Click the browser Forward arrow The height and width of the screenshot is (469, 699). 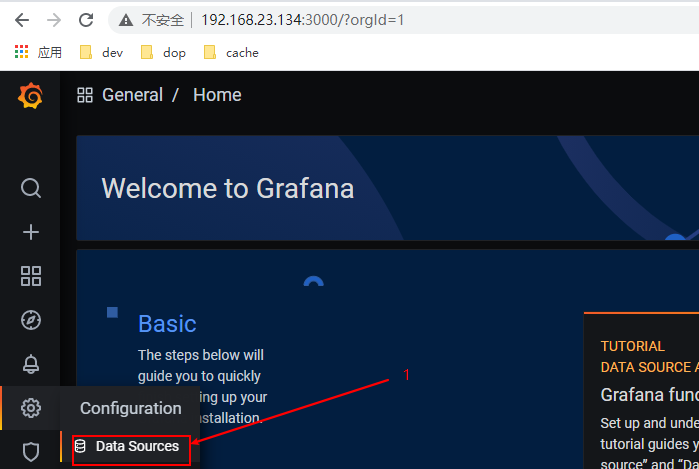[54, 20]
